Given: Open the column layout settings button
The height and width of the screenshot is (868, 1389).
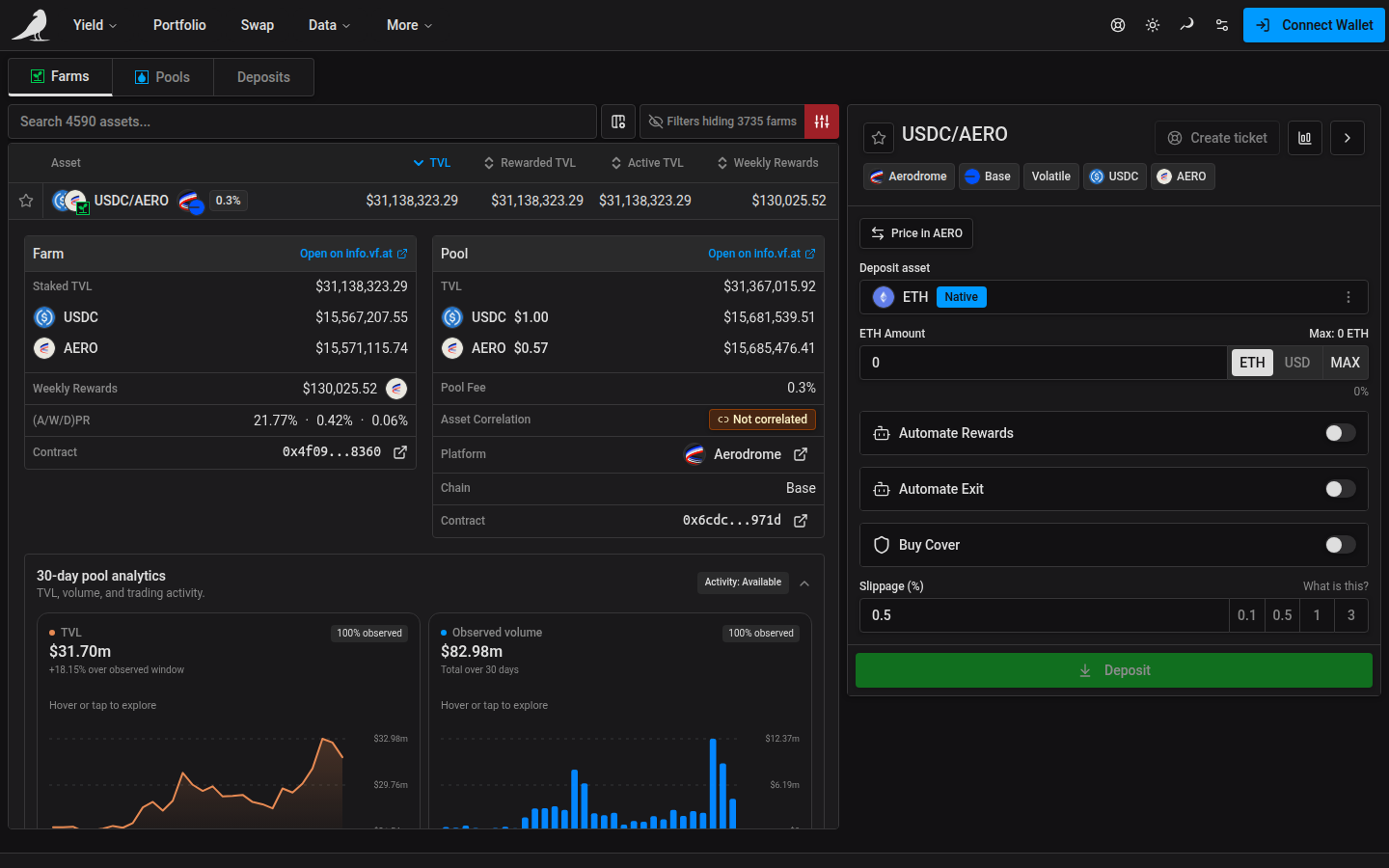Looking at the screenshot, I should pos(618,122).
